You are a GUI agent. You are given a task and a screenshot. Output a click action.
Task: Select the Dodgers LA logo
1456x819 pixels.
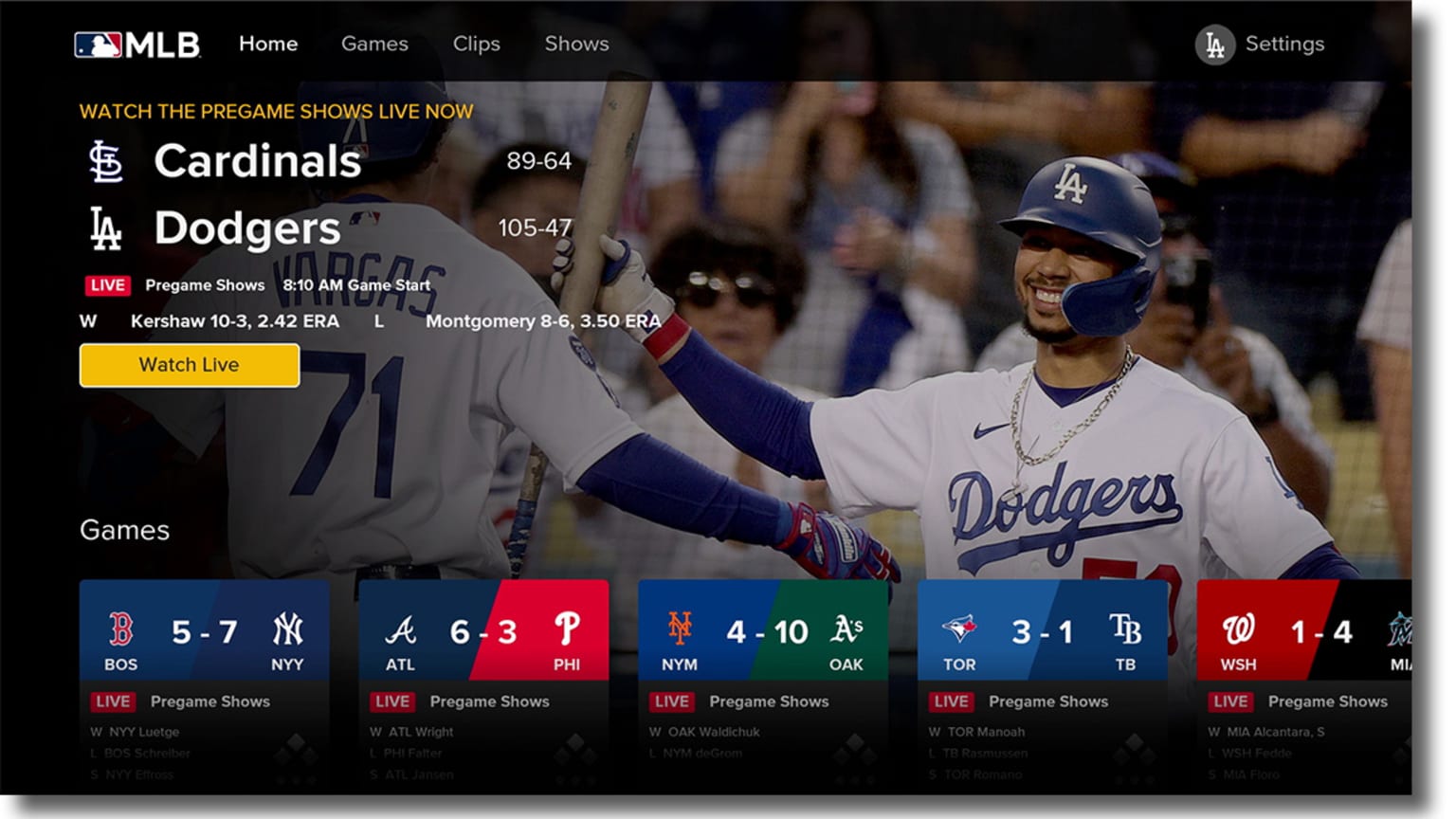(x=107, y=226)
